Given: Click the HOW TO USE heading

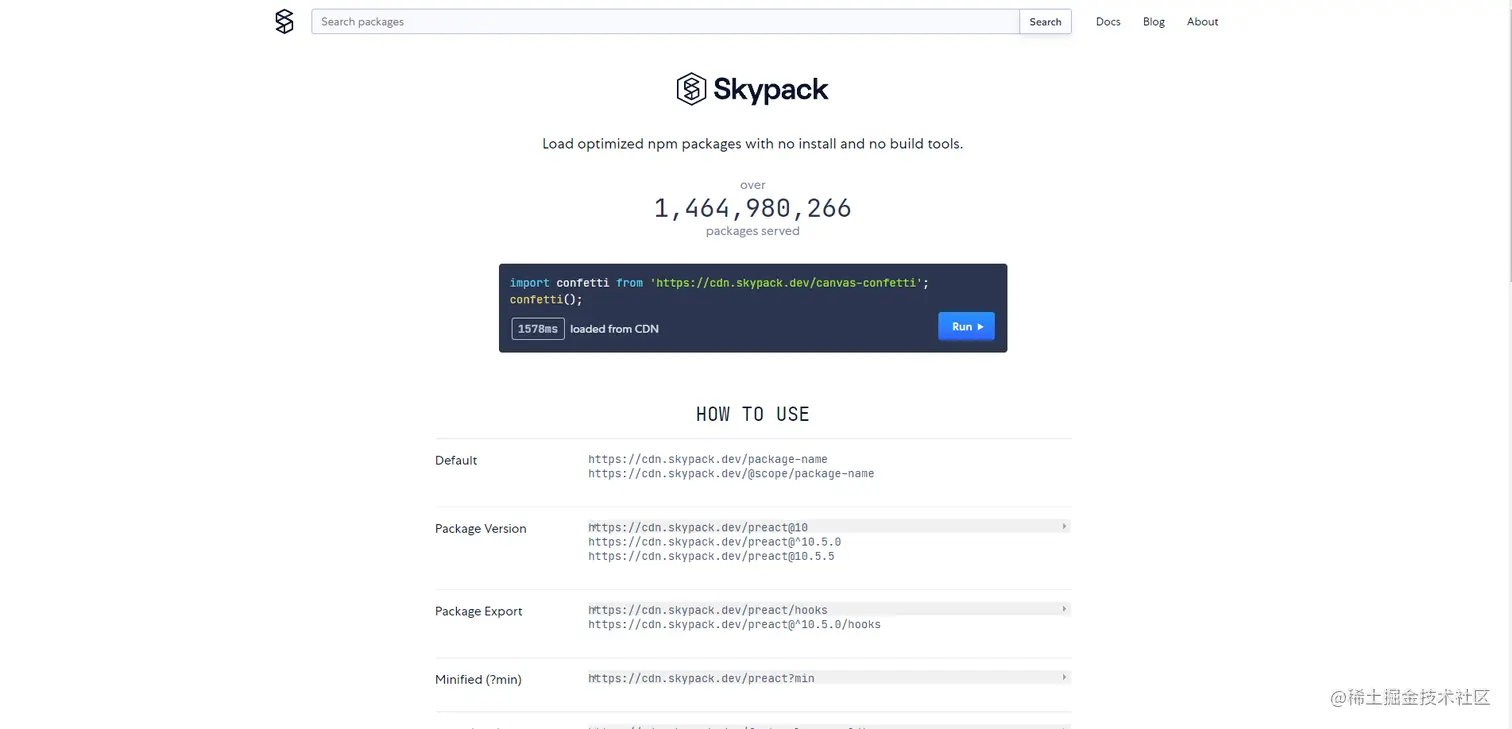Looking at the screenshot, I should pyautogui.click(x=753, y=414).
